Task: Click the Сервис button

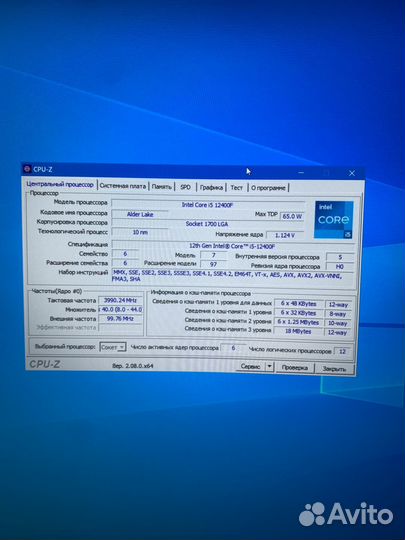Action: (x=250, y=367)
